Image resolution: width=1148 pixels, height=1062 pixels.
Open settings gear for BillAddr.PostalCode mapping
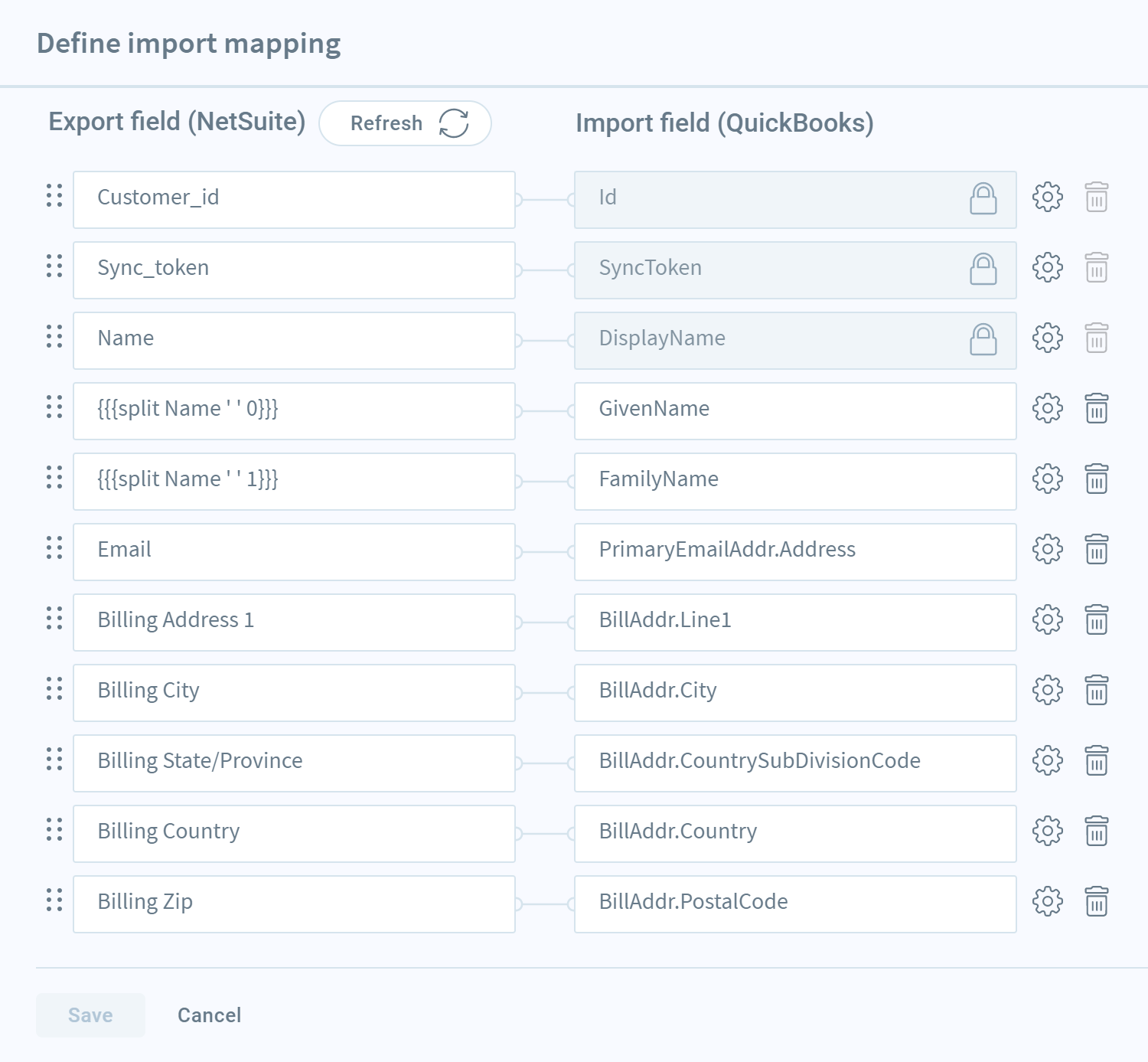point(1048,902)
